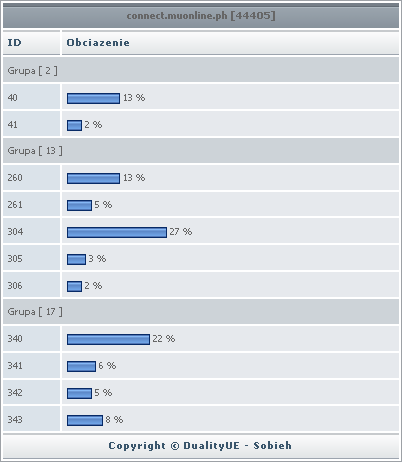
Task: Click the 5 % load bar for ID 261
Action: (x=79, y=205)
